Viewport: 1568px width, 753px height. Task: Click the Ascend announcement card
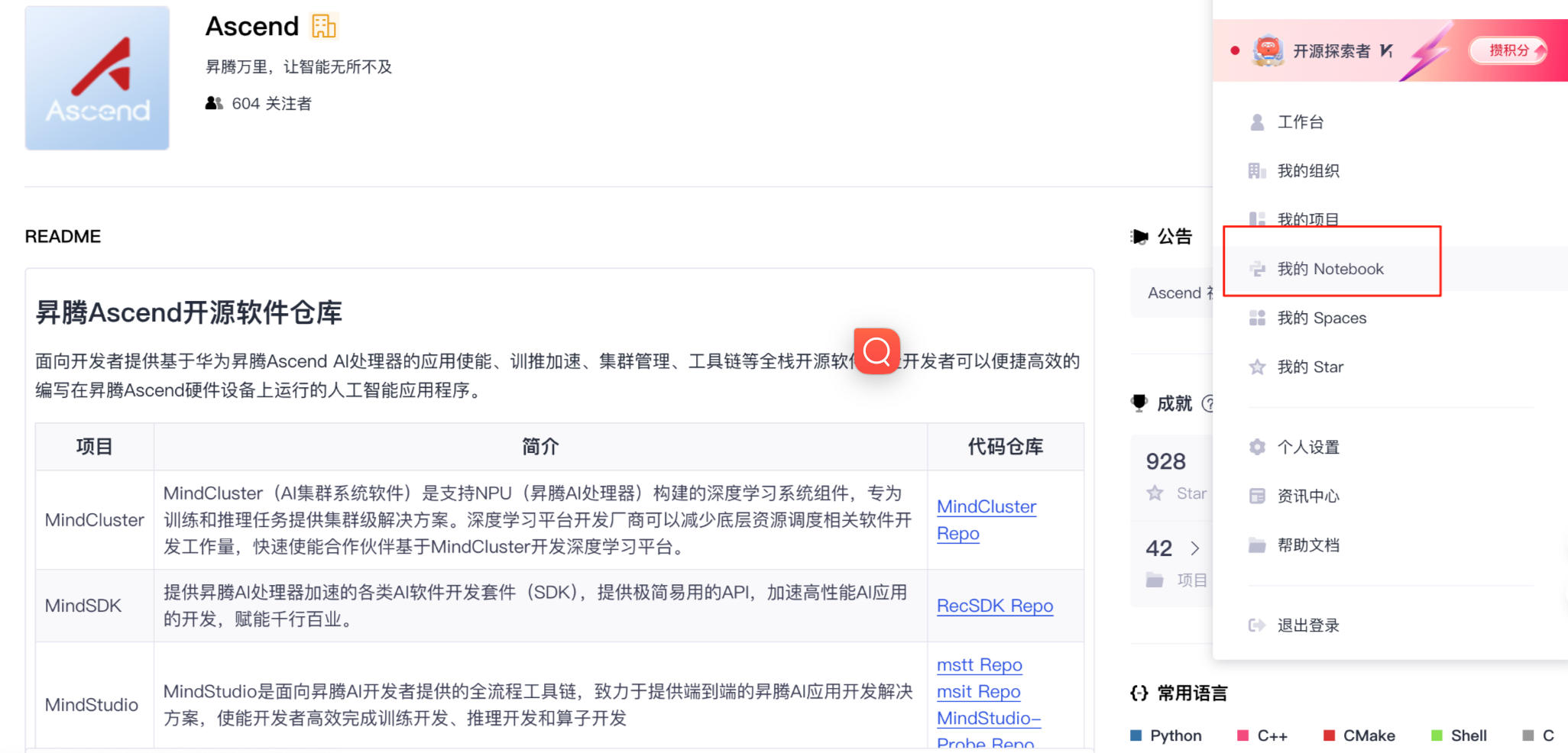click(1173, 293)
